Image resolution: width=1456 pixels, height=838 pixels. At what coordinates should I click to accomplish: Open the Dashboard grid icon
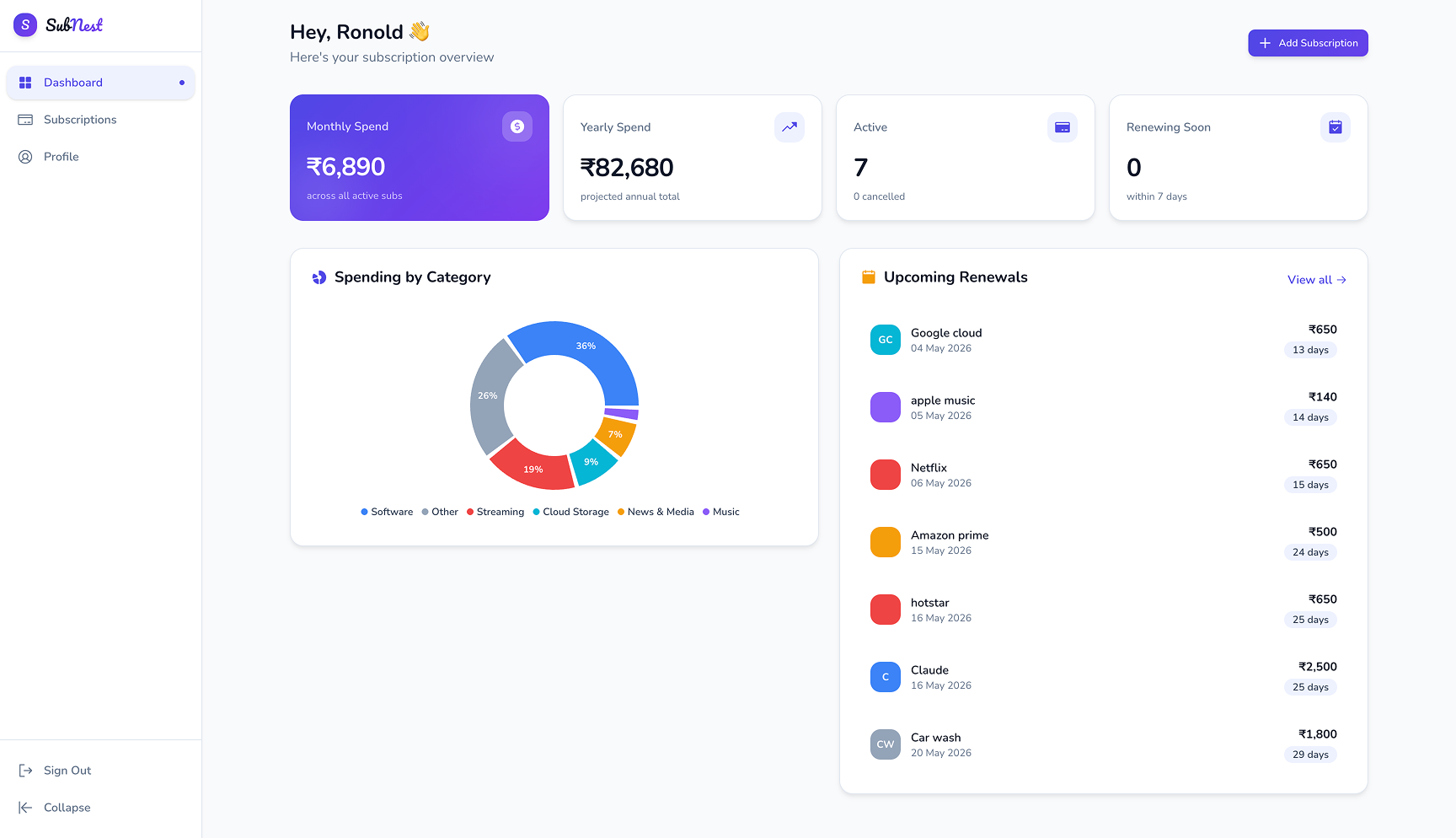click(25, 83)
